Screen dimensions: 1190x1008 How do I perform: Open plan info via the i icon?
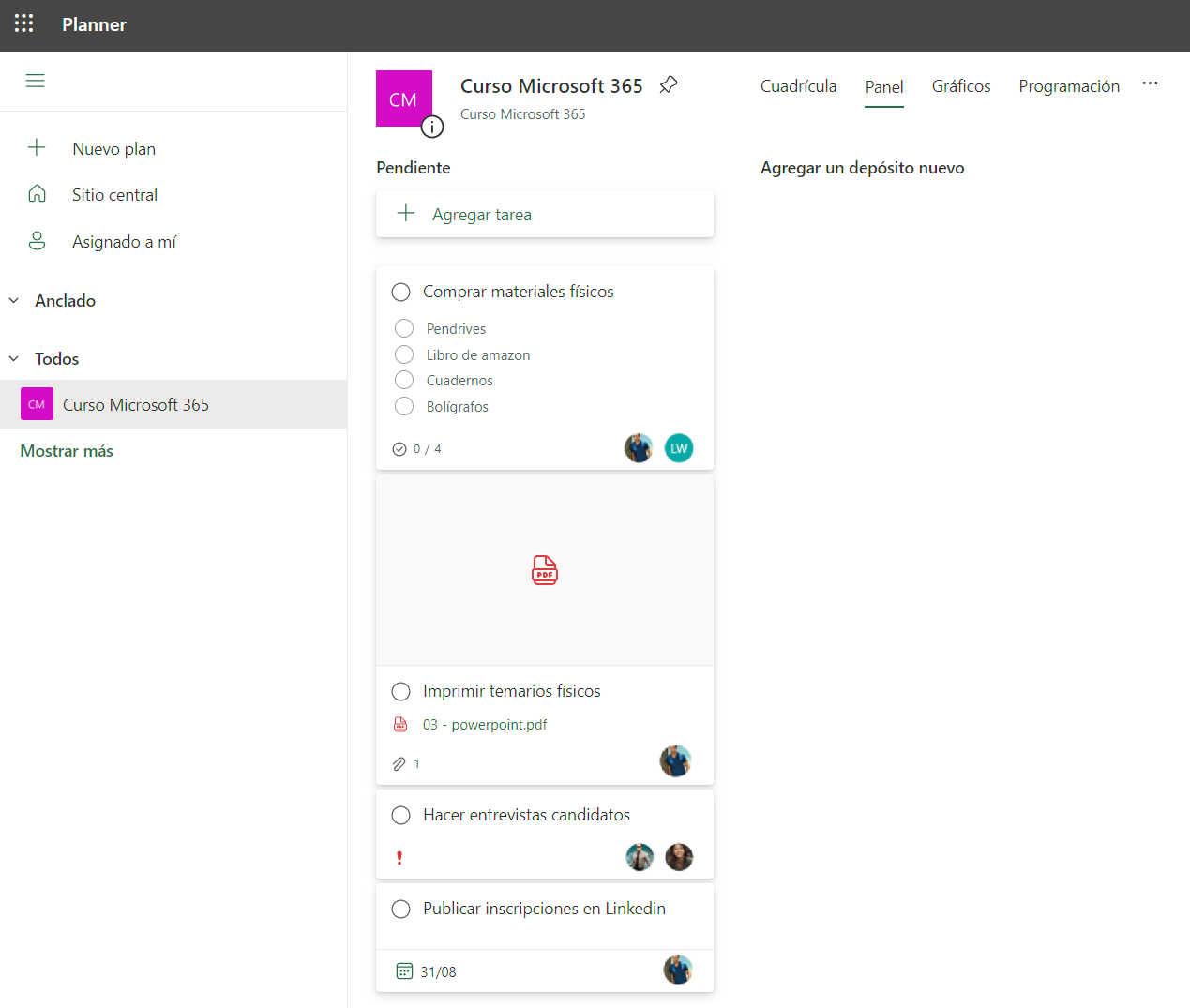point(432,127)
